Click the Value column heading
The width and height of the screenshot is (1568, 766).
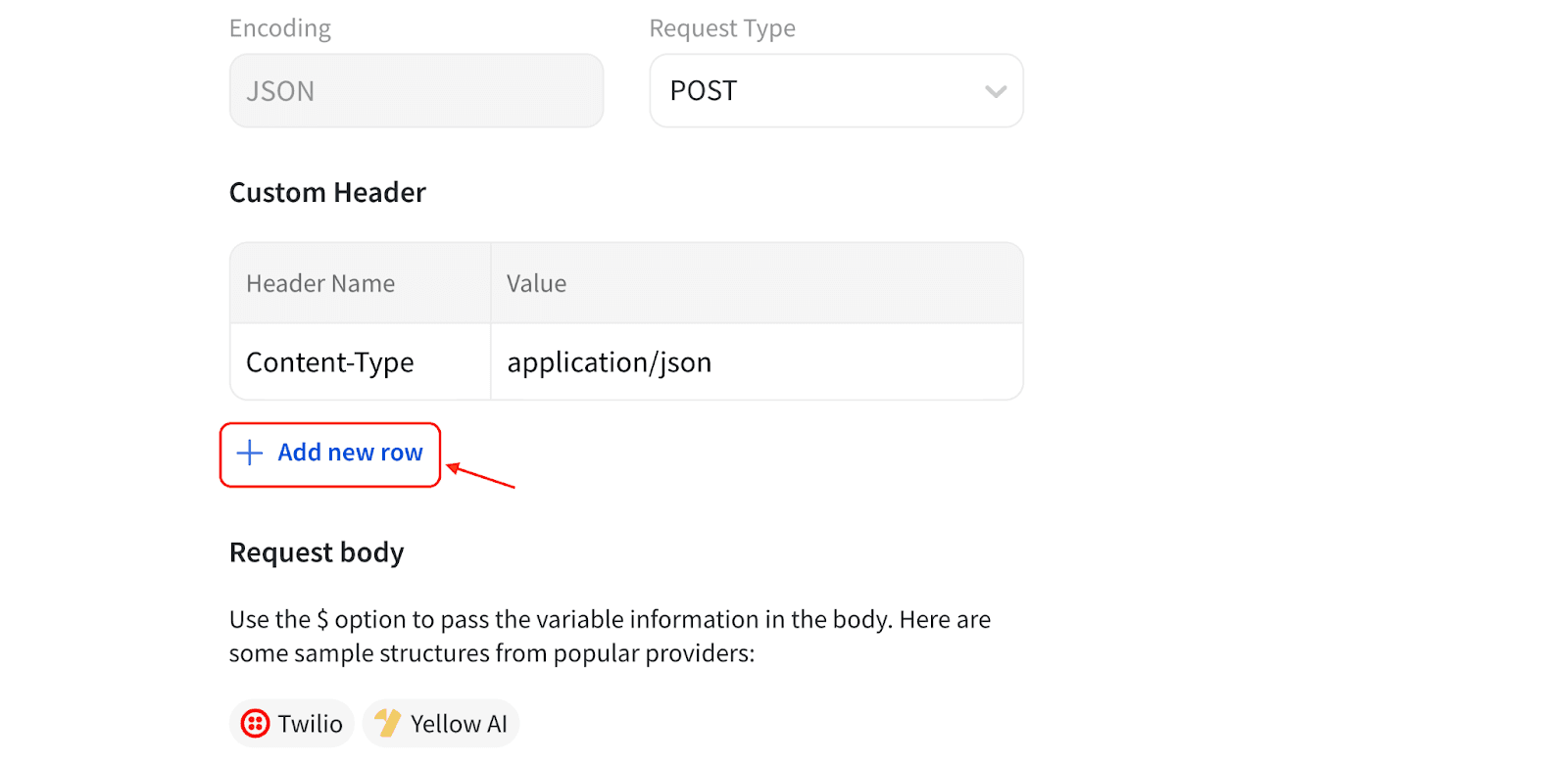(x=536, y=284)
